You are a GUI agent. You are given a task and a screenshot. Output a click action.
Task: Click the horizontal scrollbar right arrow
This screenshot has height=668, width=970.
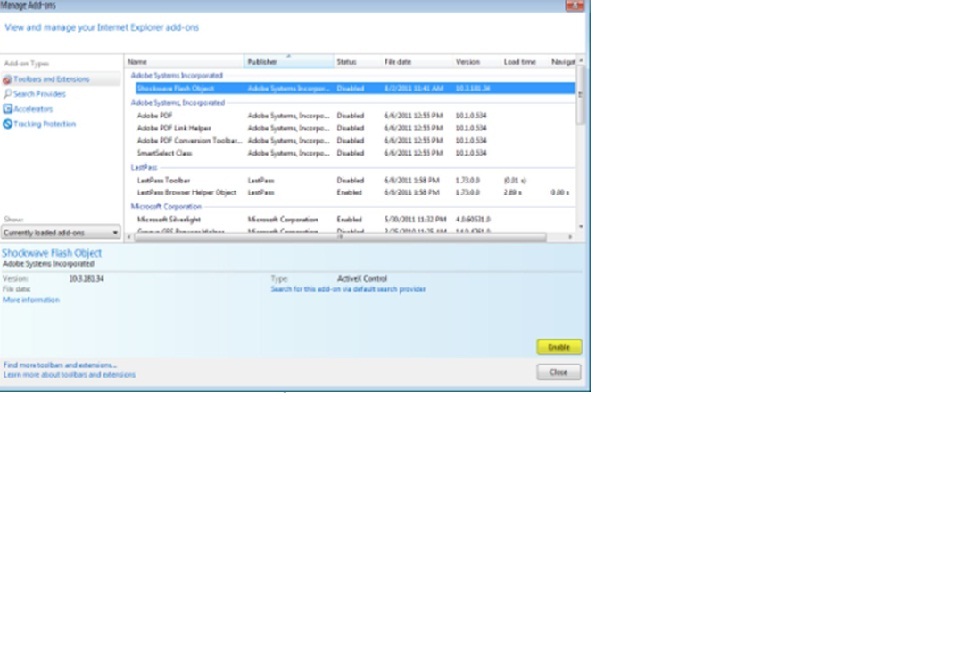(x=570, y=237)
